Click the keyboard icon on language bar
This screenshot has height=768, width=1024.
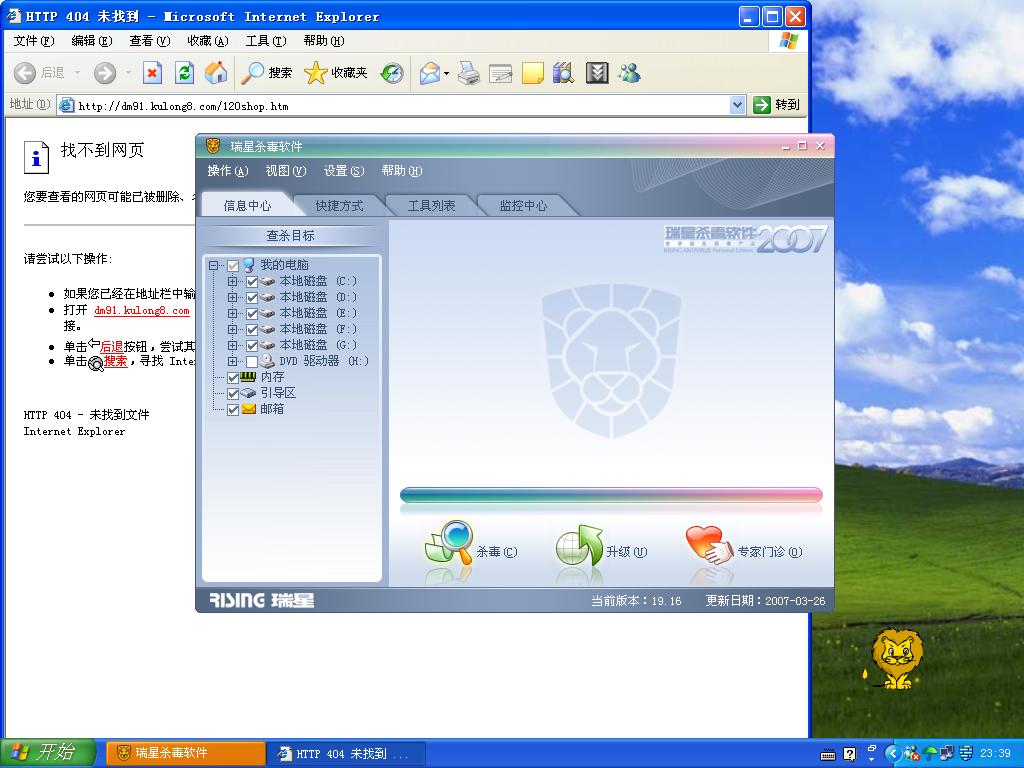(827, 755)
